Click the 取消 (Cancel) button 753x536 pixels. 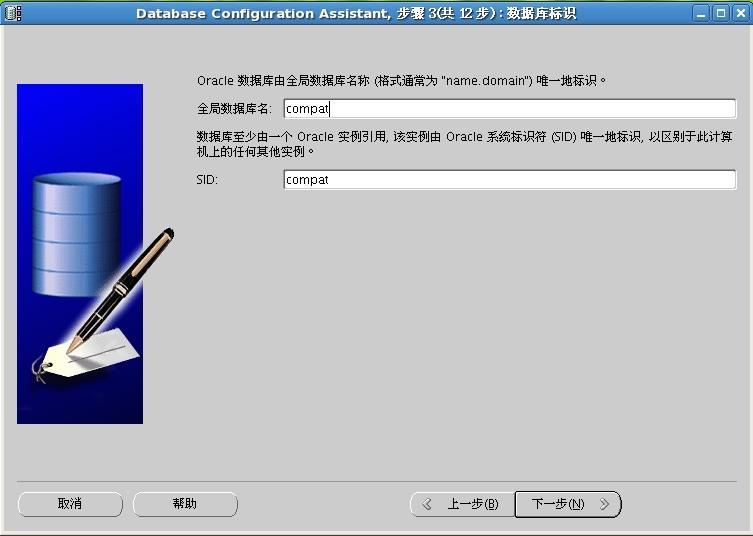(x=70, y=504)
